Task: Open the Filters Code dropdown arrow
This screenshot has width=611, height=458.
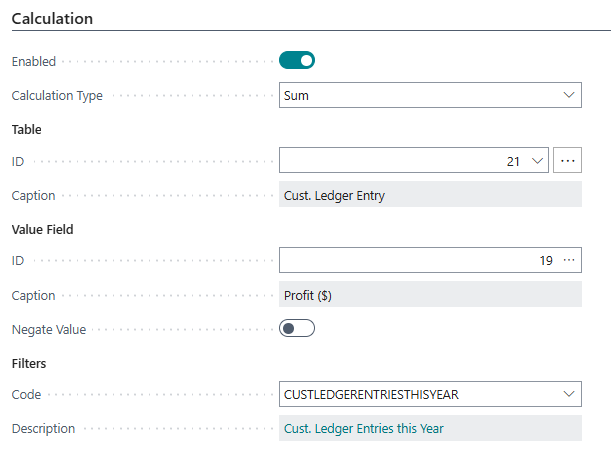Action: (x=569, y=394)
